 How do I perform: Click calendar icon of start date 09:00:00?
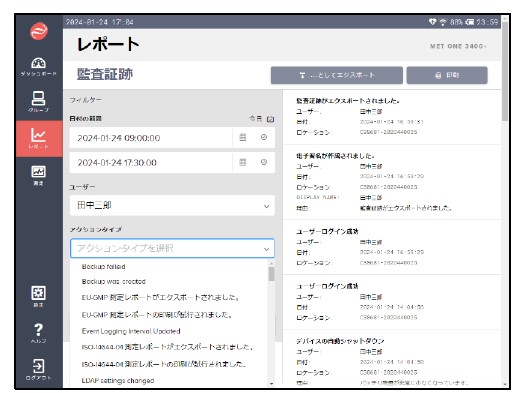(x=243, y=137)
